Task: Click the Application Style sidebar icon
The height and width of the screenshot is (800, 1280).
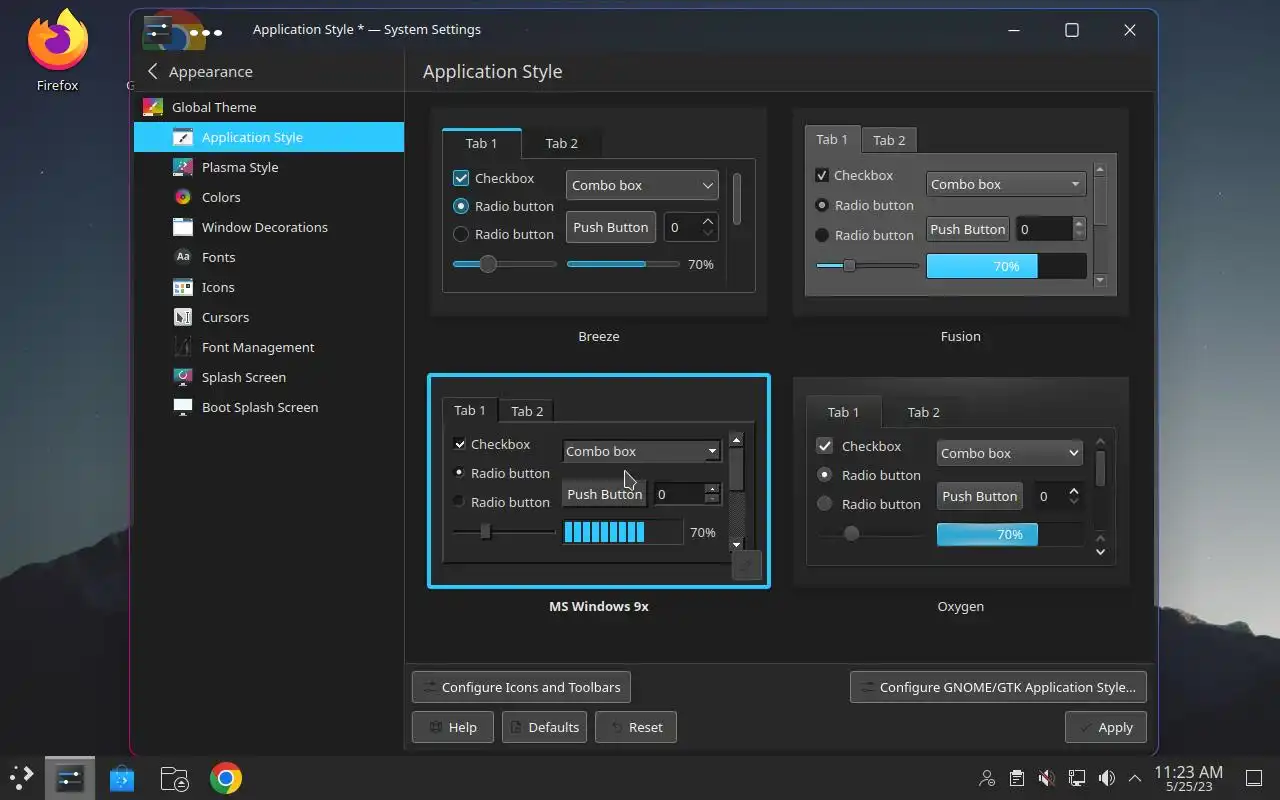Action: click(183, 137)
